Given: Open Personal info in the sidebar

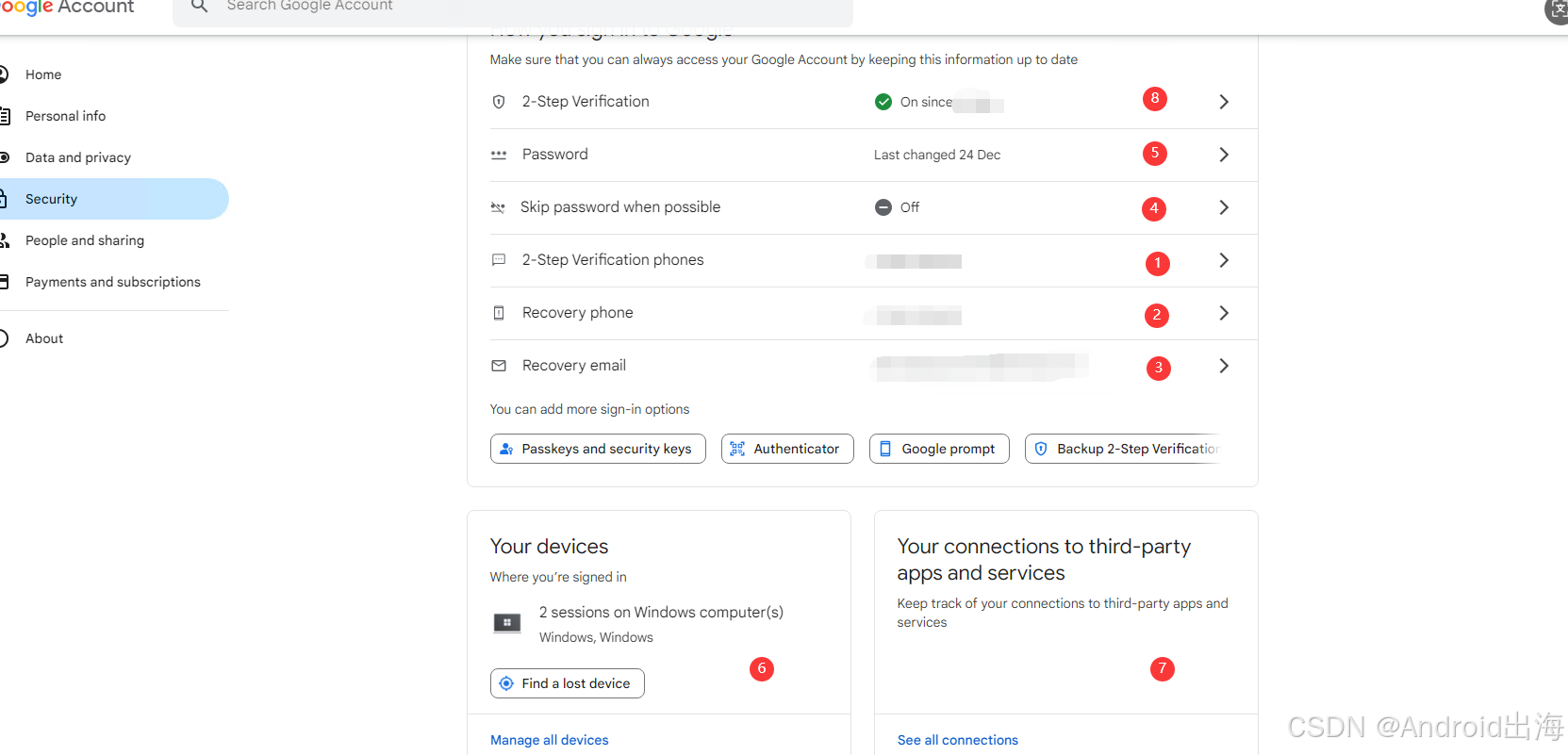Looking at the screenshot, I should pyautogui.click(x=65, y=116).
